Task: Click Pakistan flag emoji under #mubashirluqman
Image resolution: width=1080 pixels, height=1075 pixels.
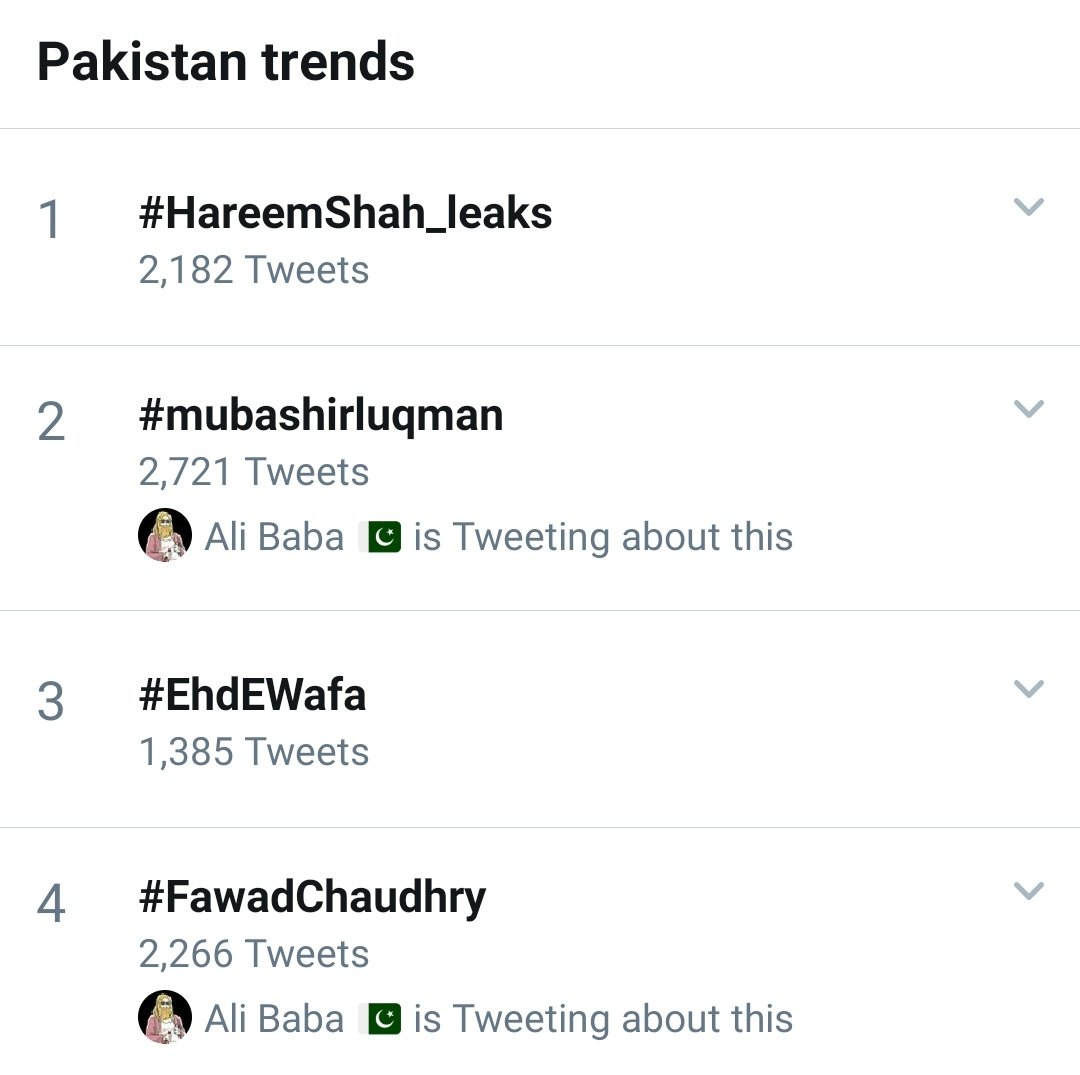Action: [380, 537]
